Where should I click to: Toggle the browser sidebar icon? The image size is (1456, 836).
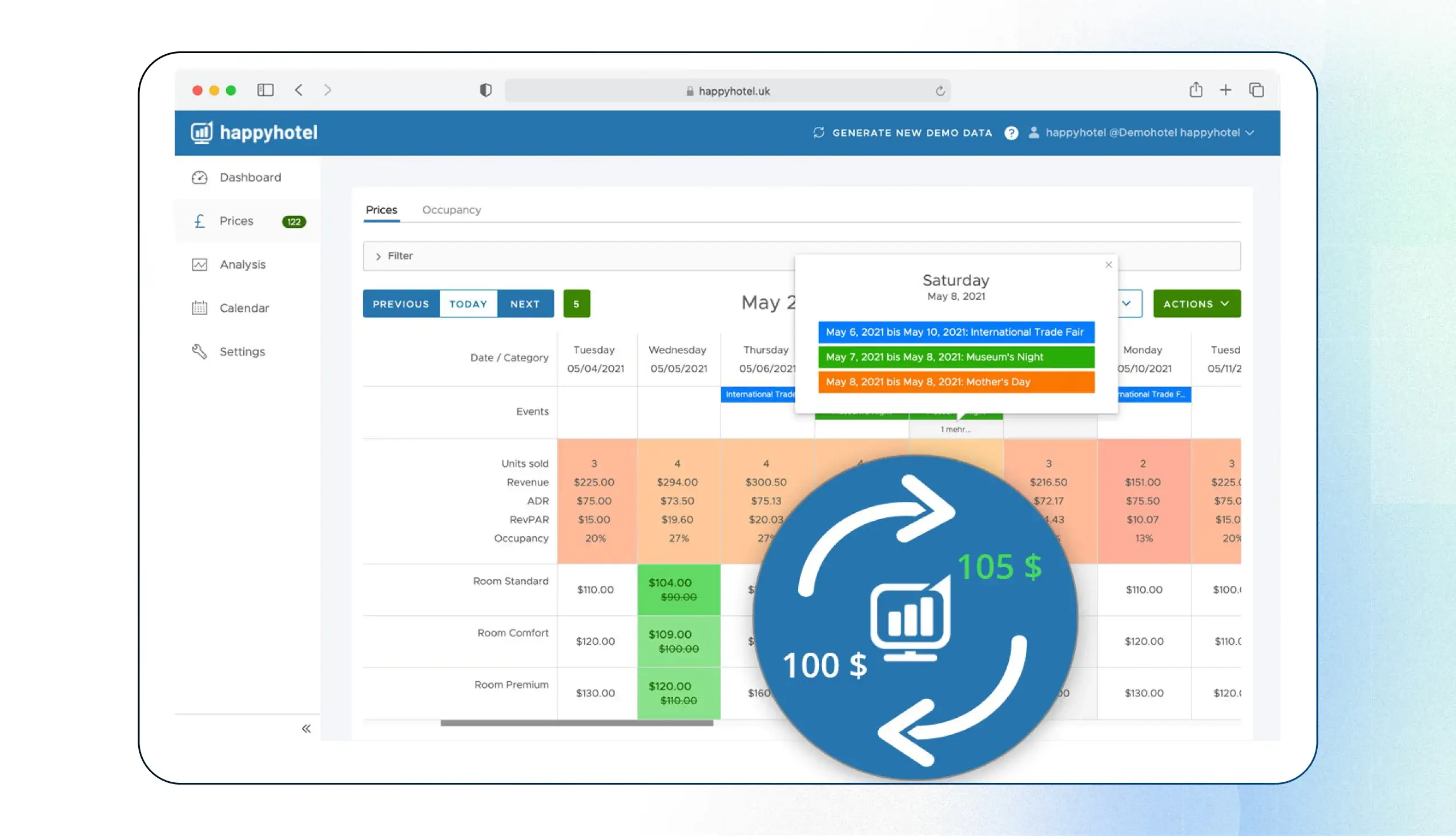(x=266, y=90)
